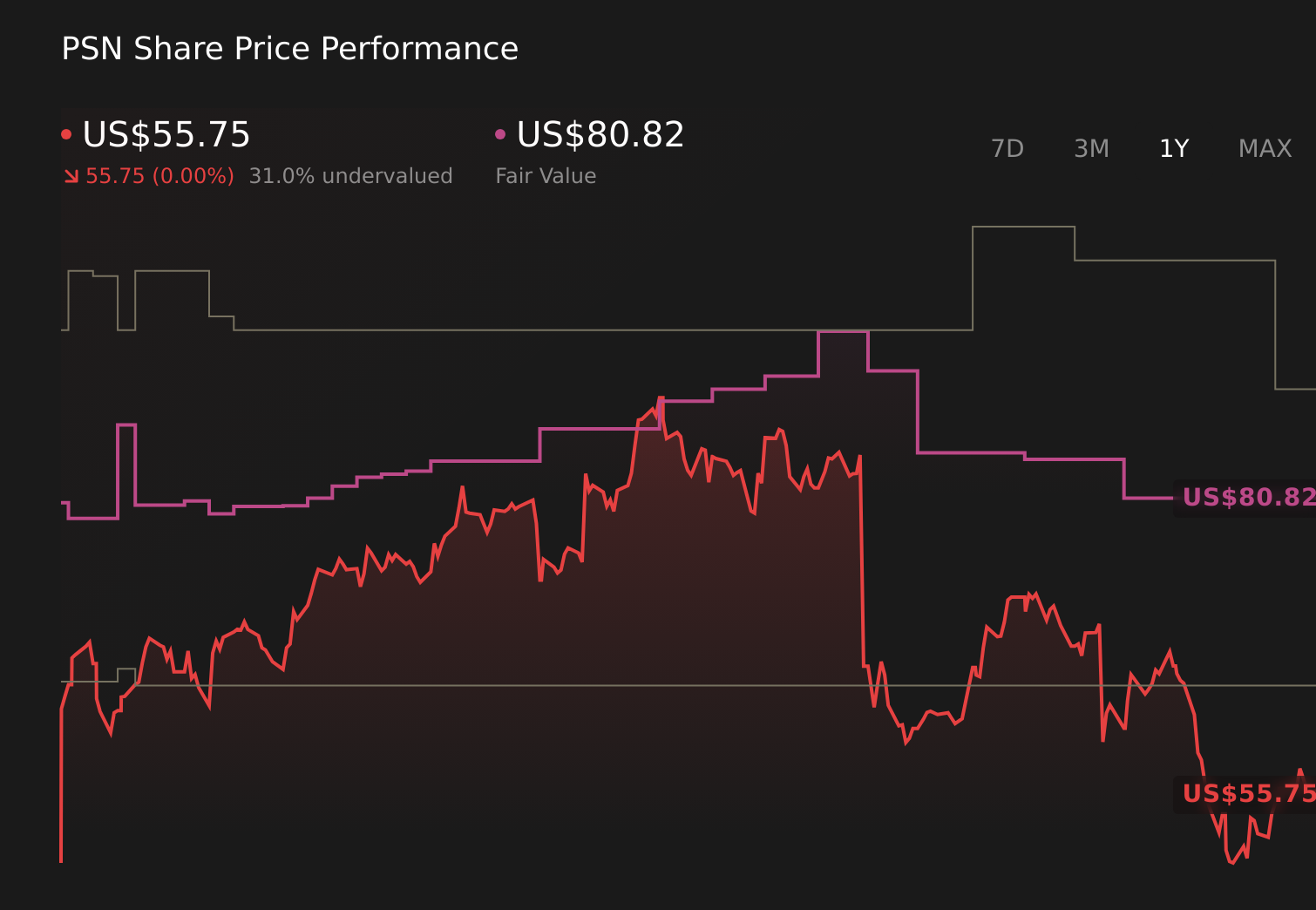
Task: Click the downward arrow beside 55.75
Action: (x=71, y=176)
